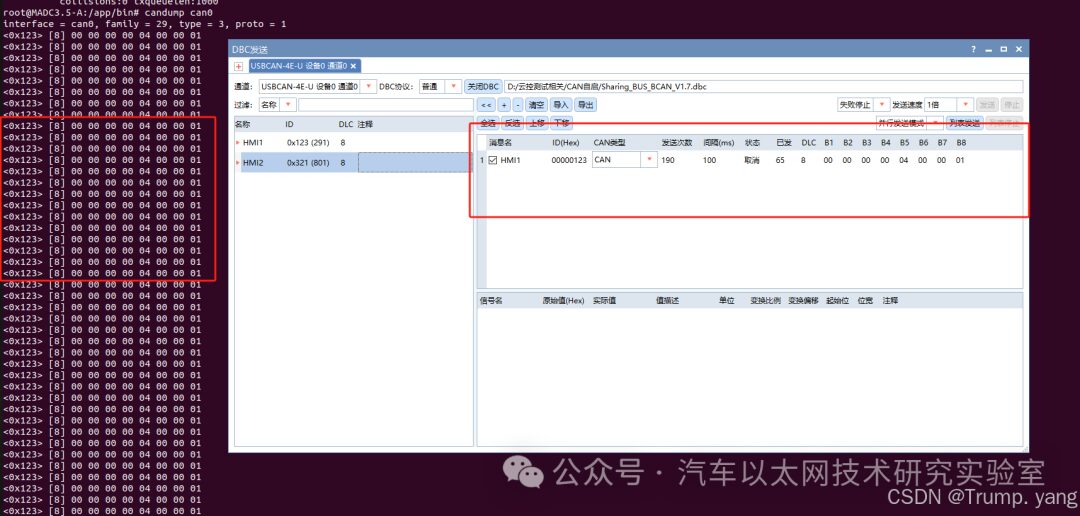This screenshot has width=1080, height=516.
Task: Click the B5 byte value 04
Action: click(904, 160)
